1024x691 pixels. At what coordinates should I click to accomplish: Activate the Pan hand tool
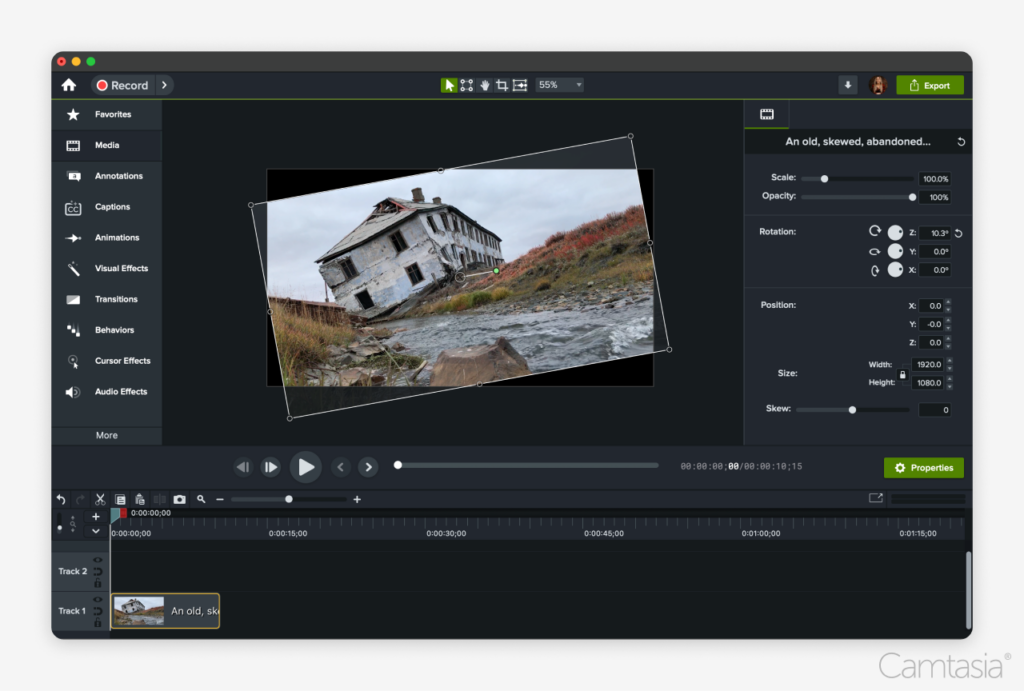(x=484, y=85)
